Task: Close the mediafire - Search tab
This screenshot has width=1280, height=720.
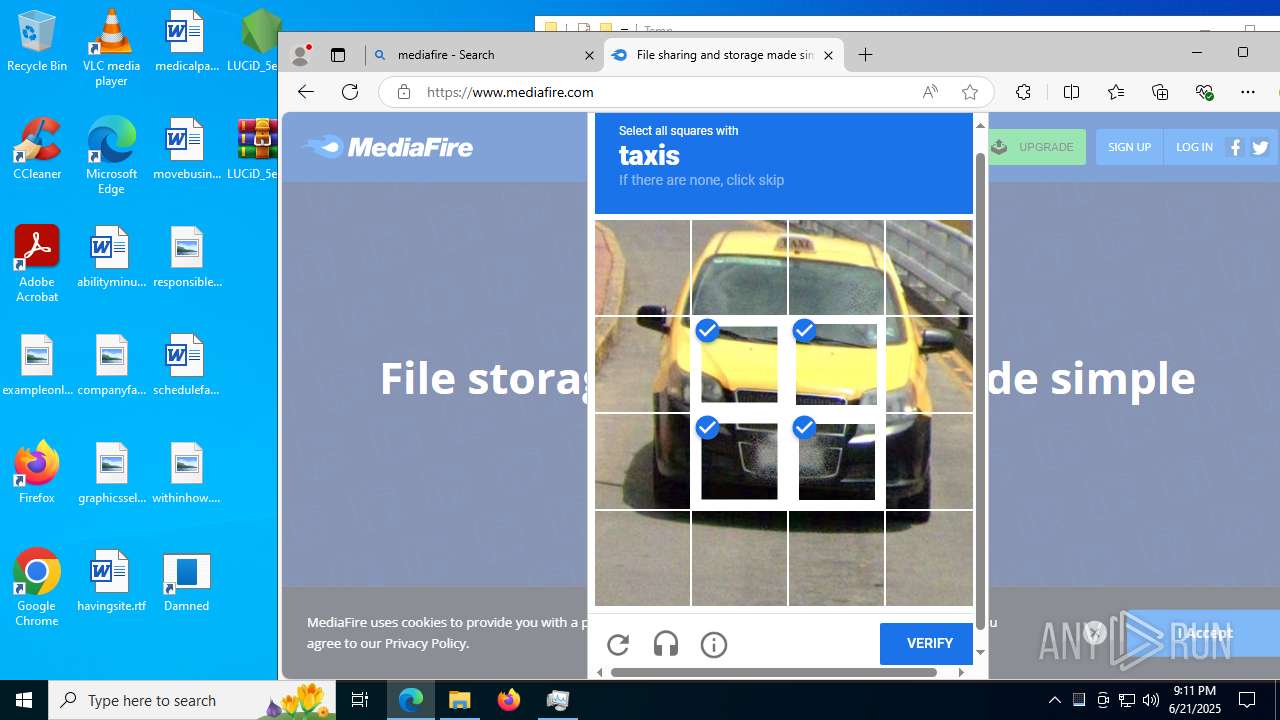Action: 589,56
